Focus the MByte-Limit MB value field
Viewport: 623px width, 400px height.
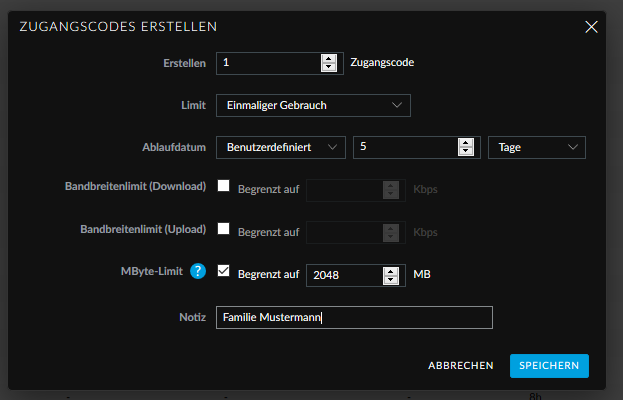342,275
